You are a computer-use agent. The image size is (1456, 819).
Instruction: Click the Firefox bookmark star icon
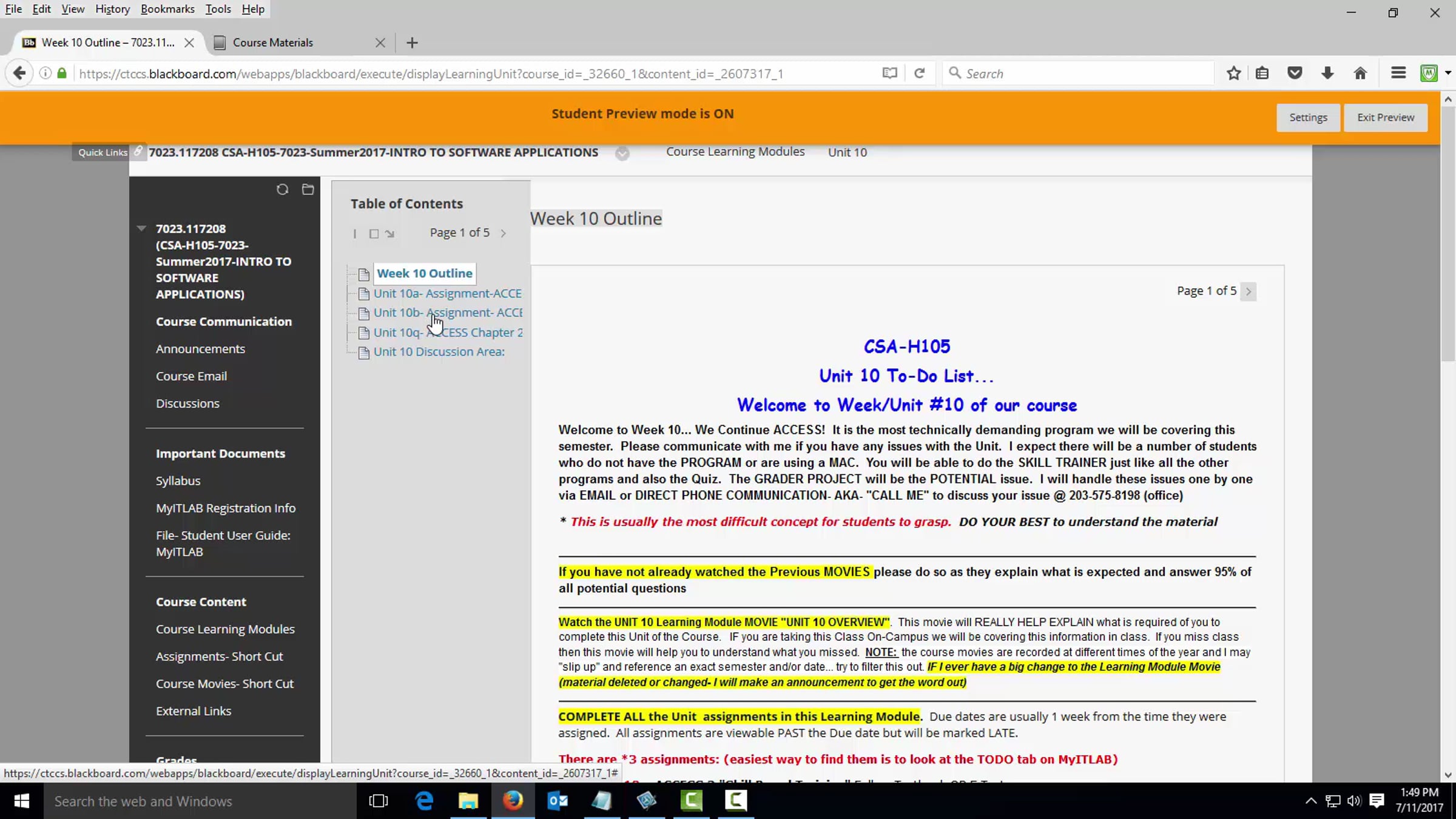click(x=1233, y=73)
